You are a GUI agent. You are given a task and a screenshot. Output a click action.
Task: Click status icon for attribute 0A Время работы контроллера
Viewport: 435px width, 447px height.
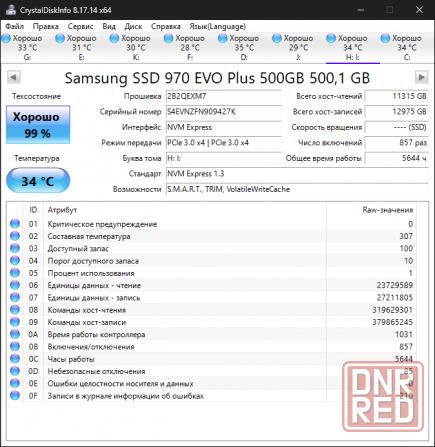tap(15, 334)
